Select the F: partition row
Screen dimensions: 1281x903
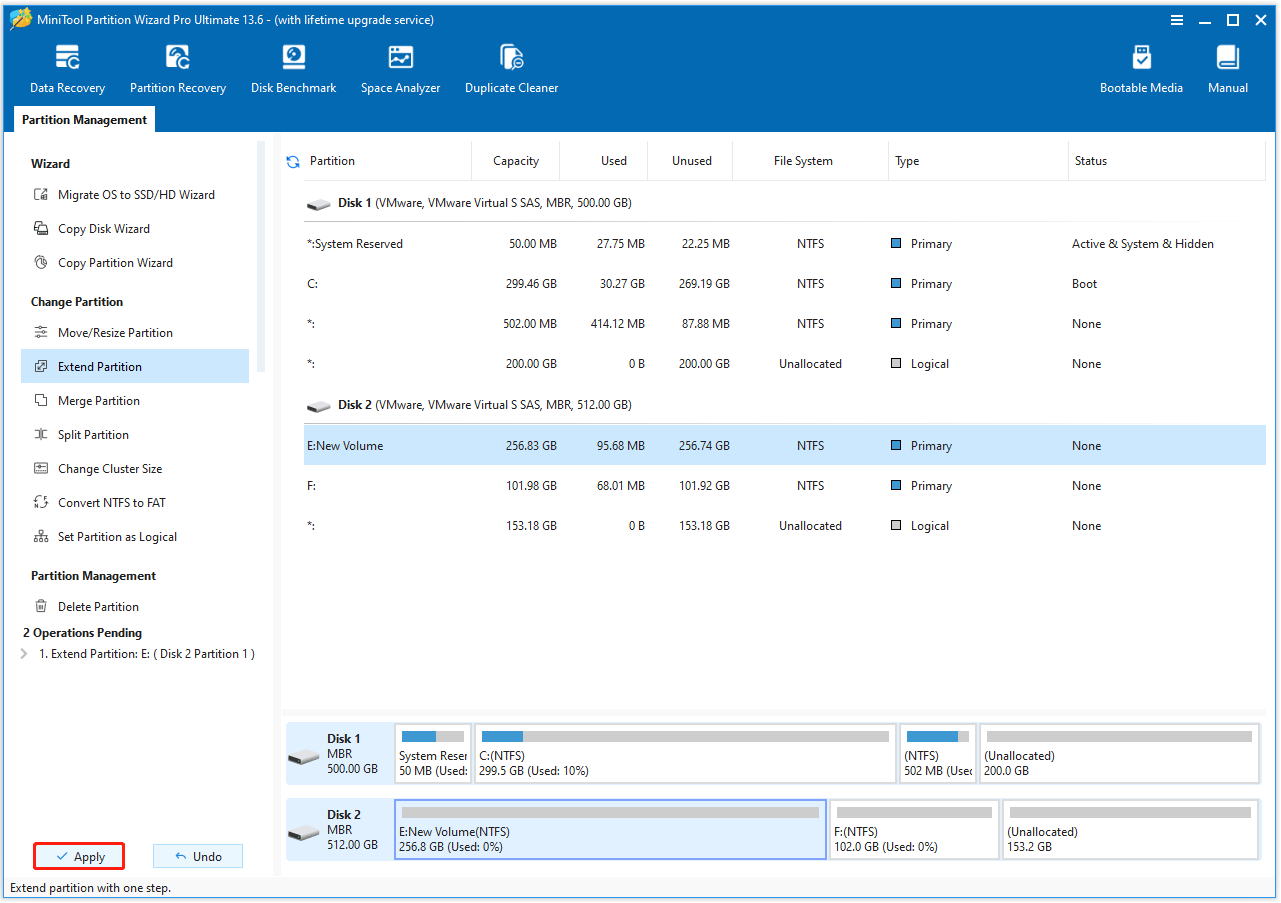coord(785,486)
